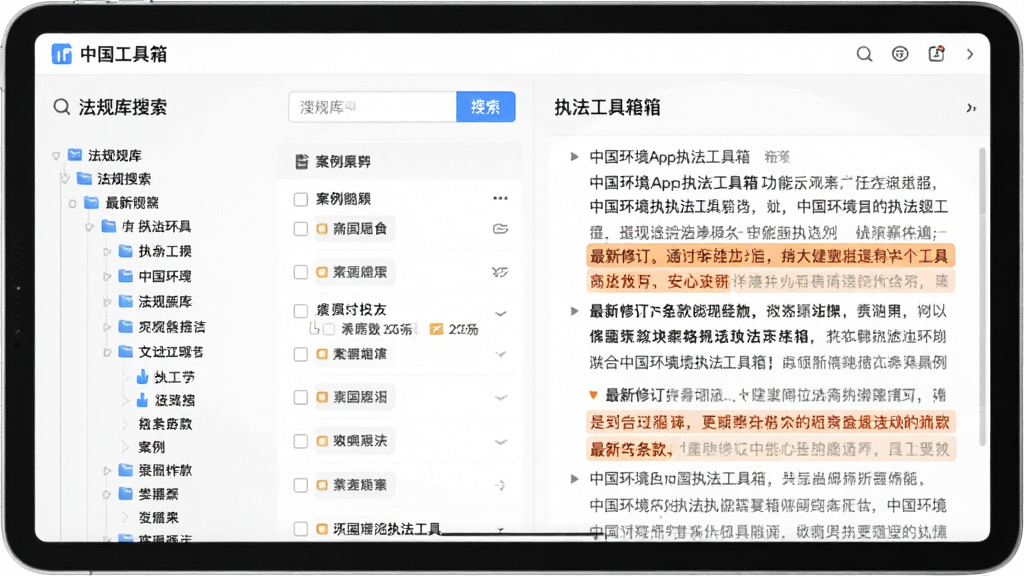Click the right panel vertical scrollbar

click(x=982, y=297)
